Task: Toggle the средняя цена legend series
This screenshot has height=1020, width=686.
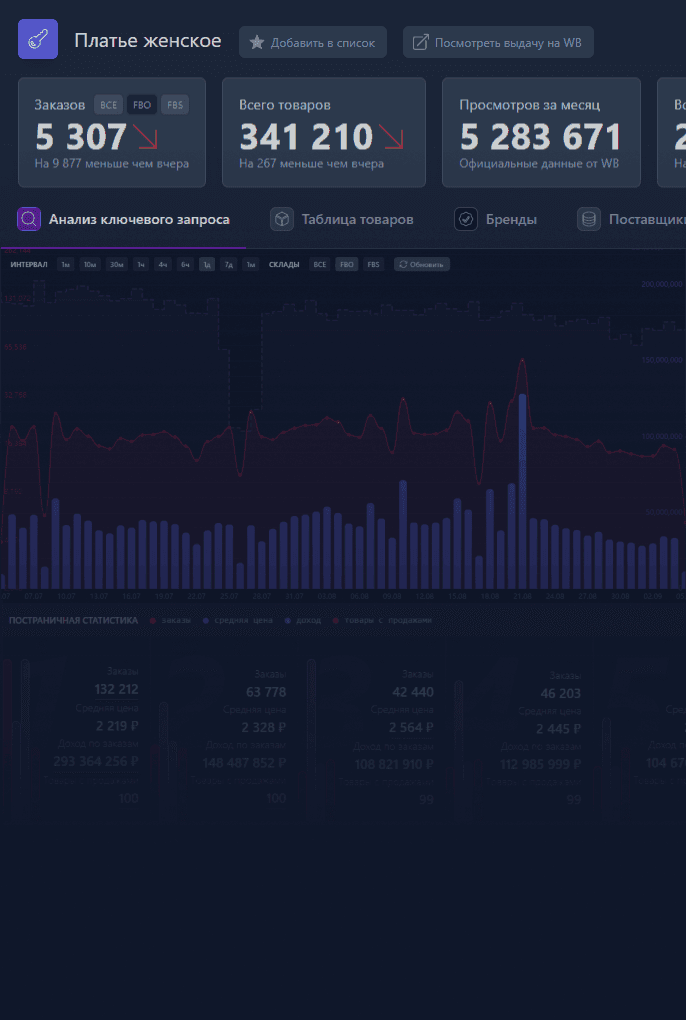Action: [237, 621]
